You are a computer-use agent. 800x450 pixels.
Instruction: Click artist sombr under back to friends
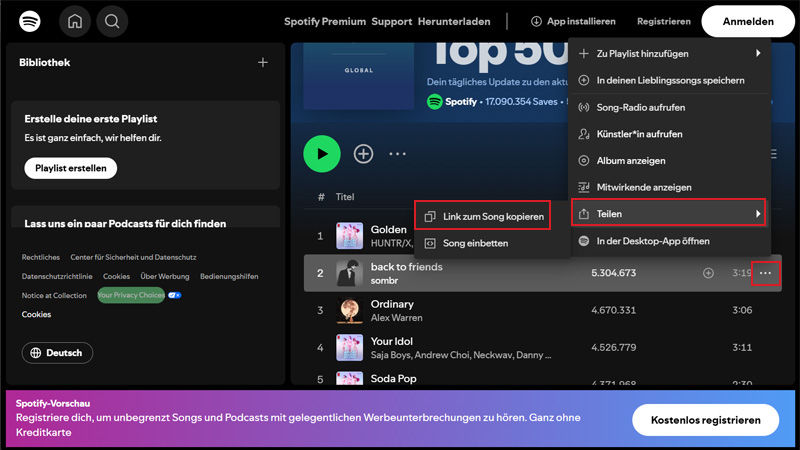[384, 281]
